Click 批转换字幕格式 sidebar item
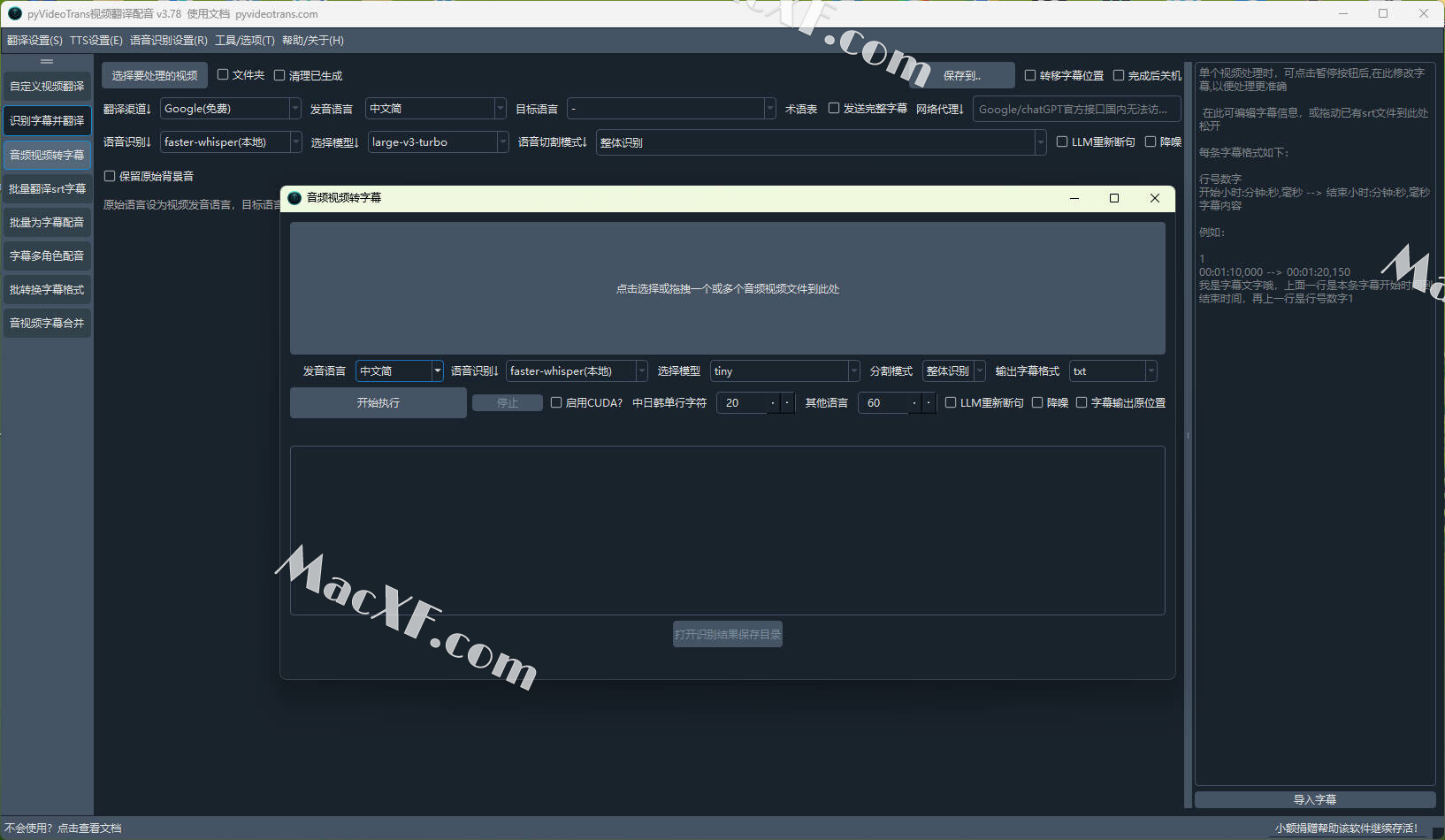Viewport: 1445px width, 840px height. point(47,289)
